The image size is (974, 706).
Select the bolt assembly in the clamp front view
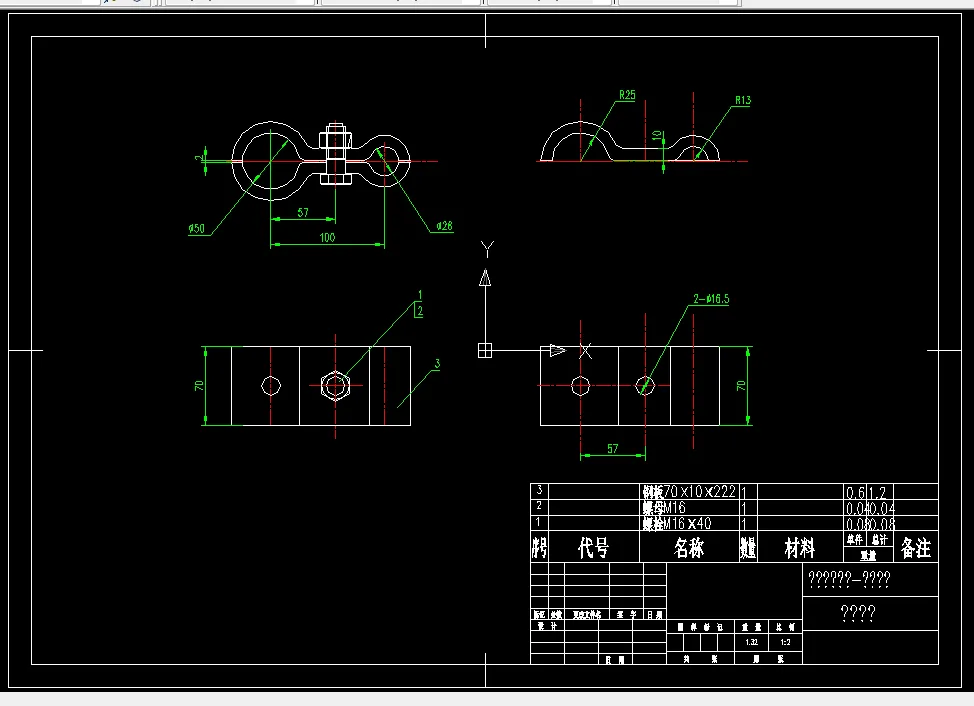tap(335, 154)
